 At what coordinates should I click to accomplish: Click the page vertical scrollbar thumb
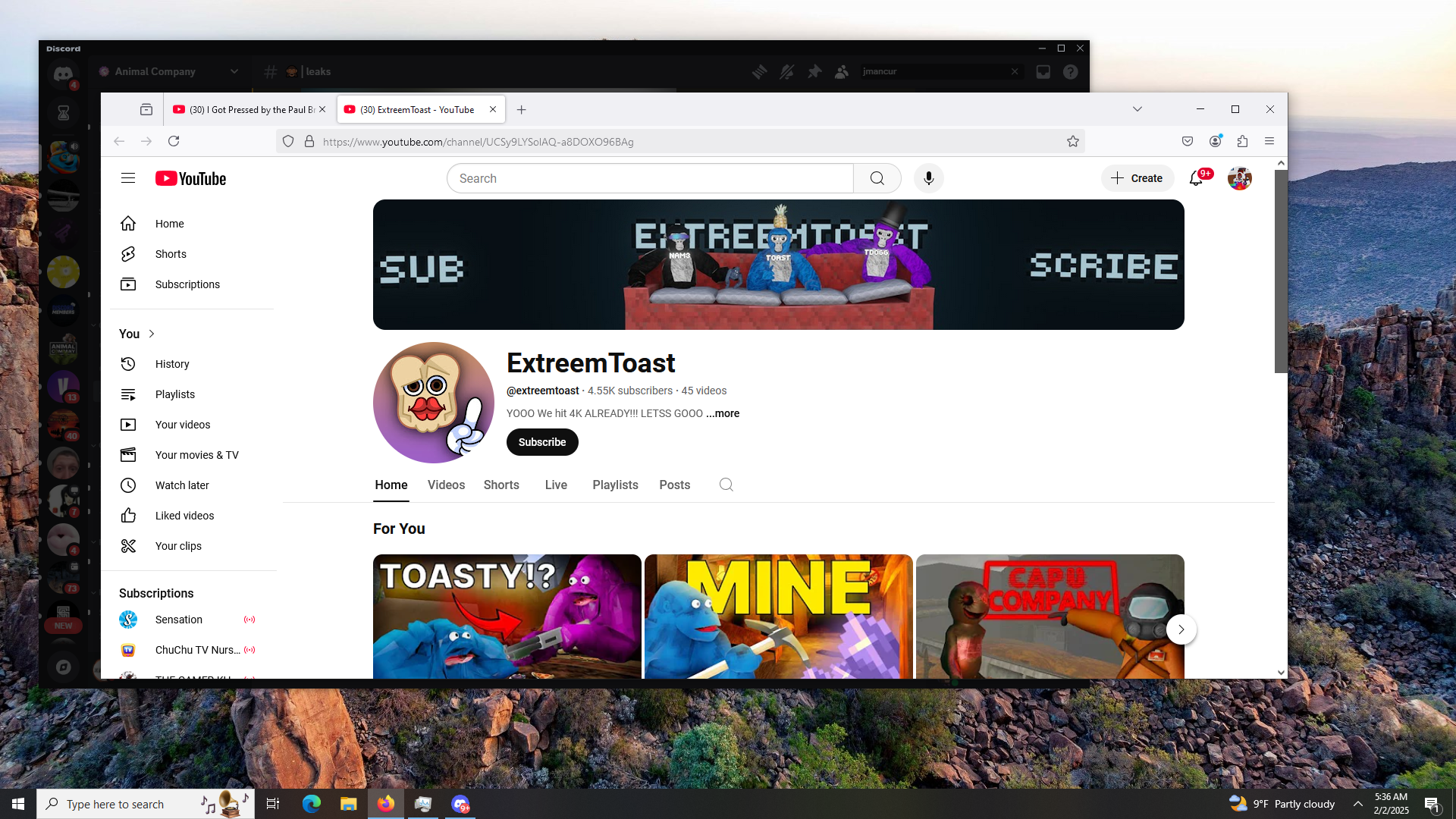coord(1281,271)
